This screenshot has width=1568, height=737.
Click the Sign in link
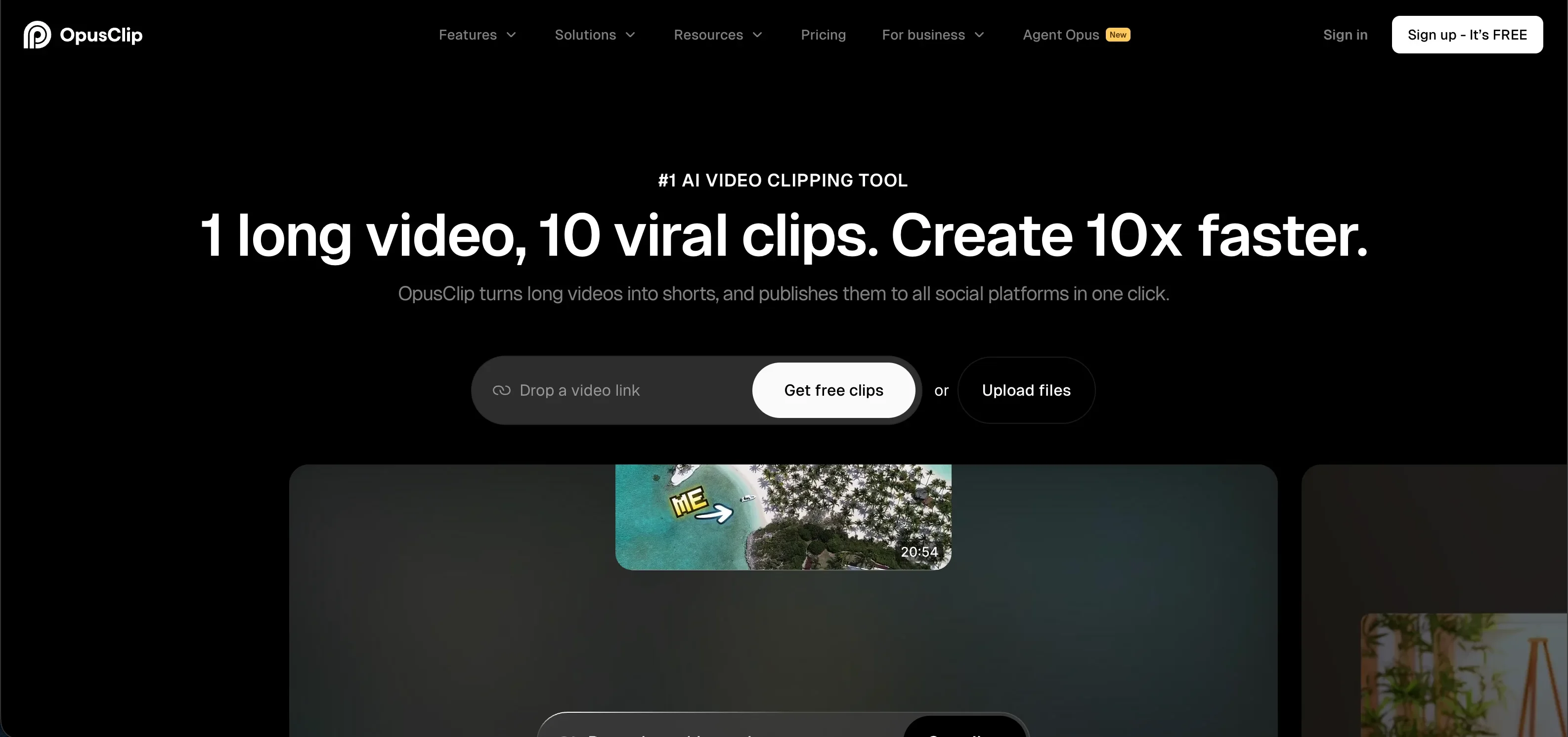[x=1345, y=35]
